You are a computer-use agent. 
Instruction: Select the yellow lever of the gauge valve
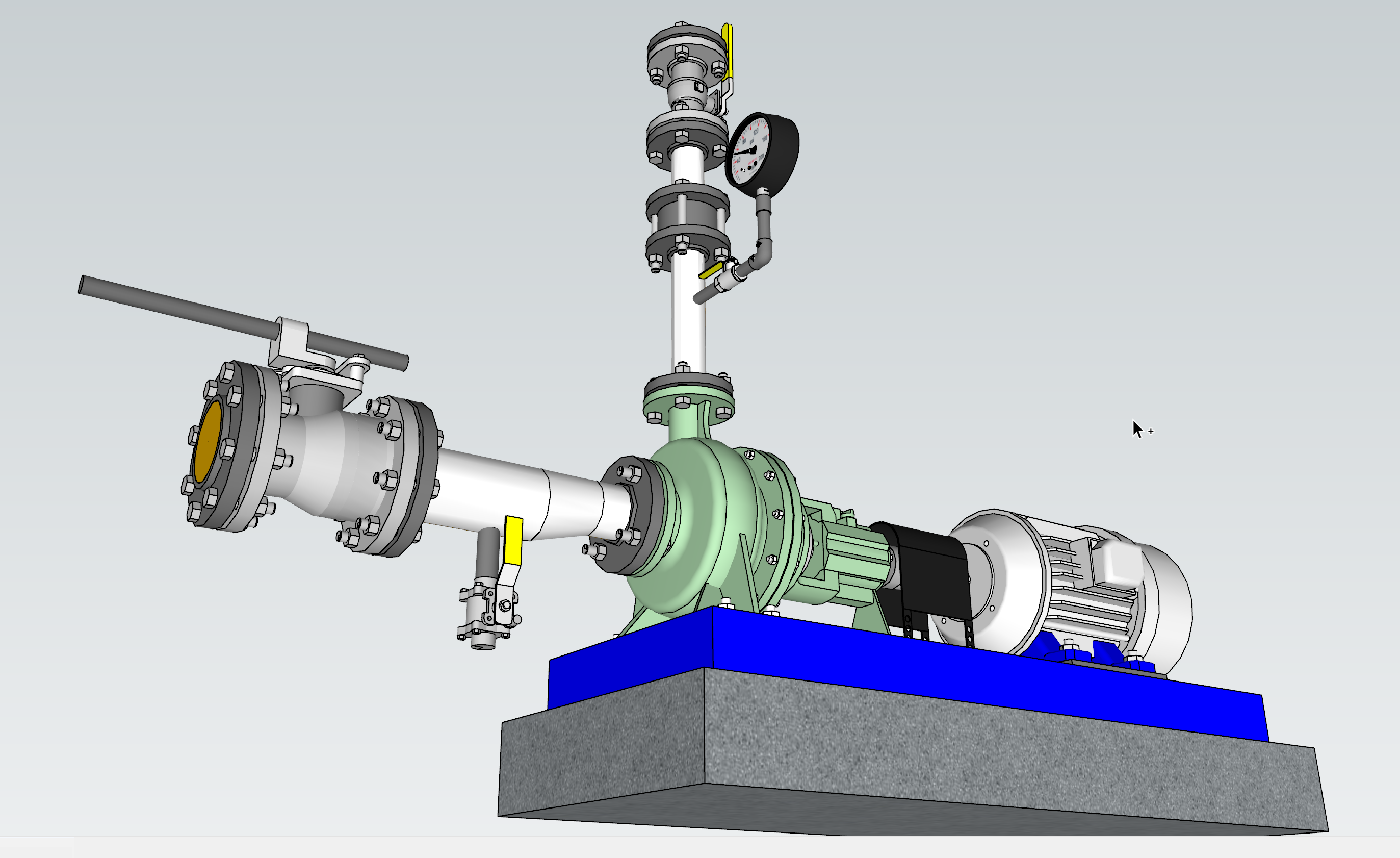(711, 270)
